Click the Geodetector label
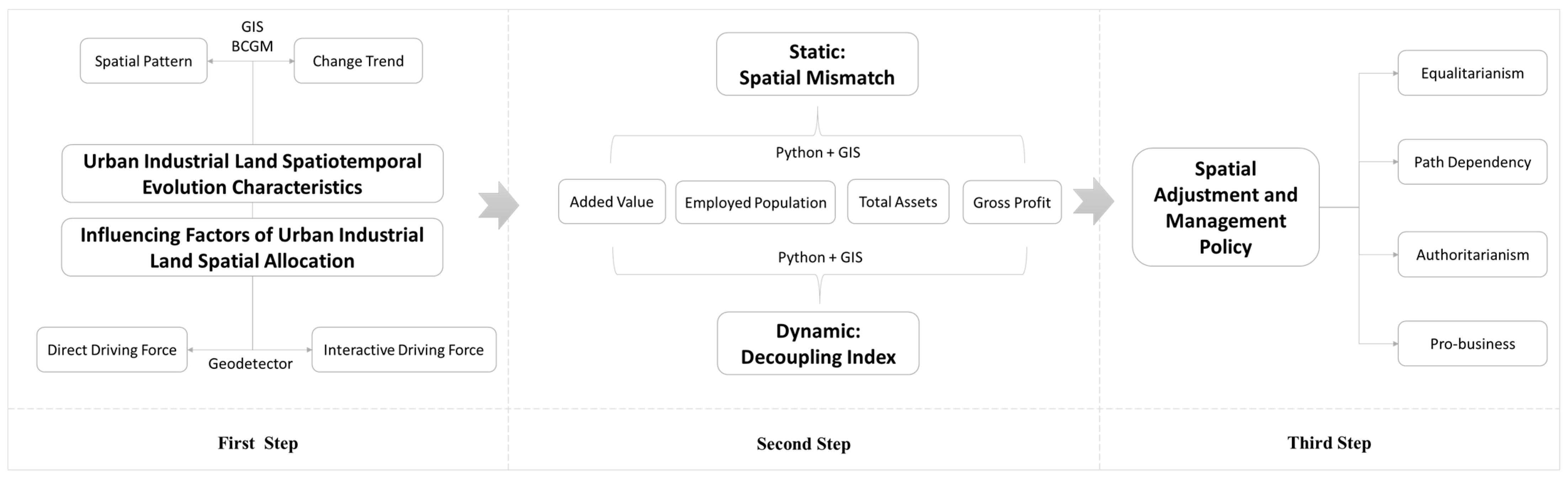 [x=250, y=364]
